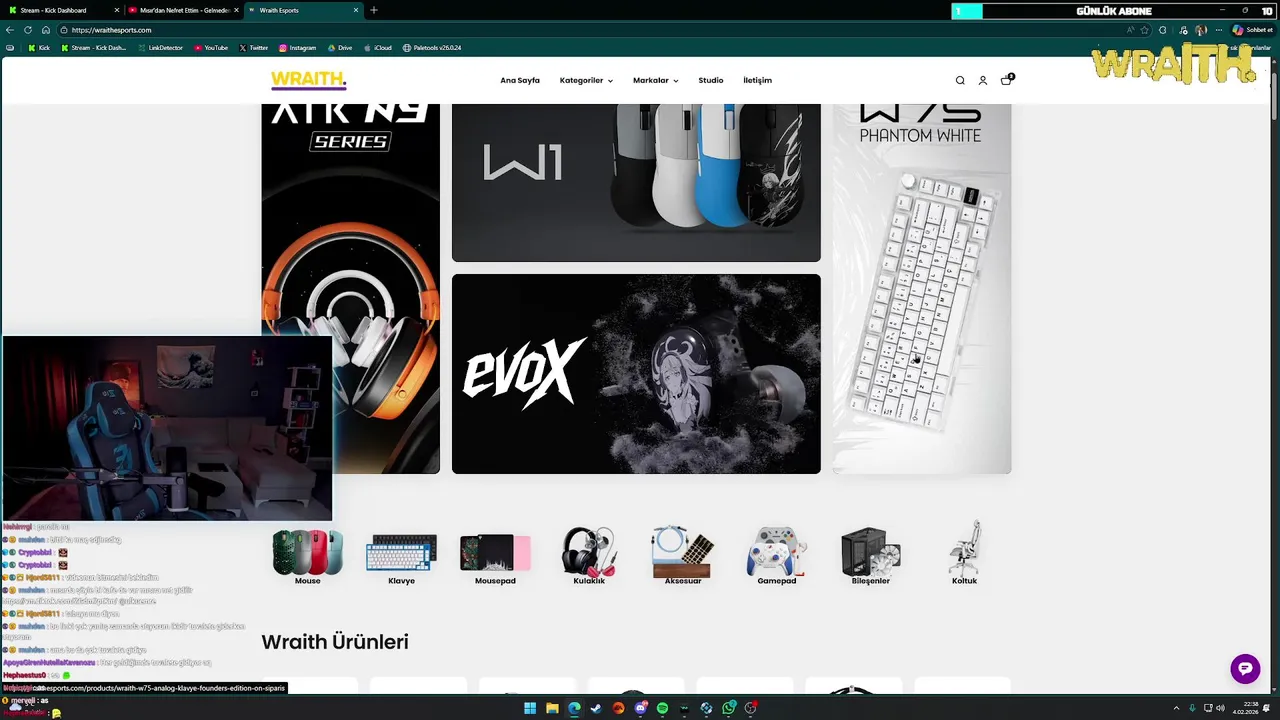
Task: Open LinkDetector bookmark
Action: (x=160, y=48)
